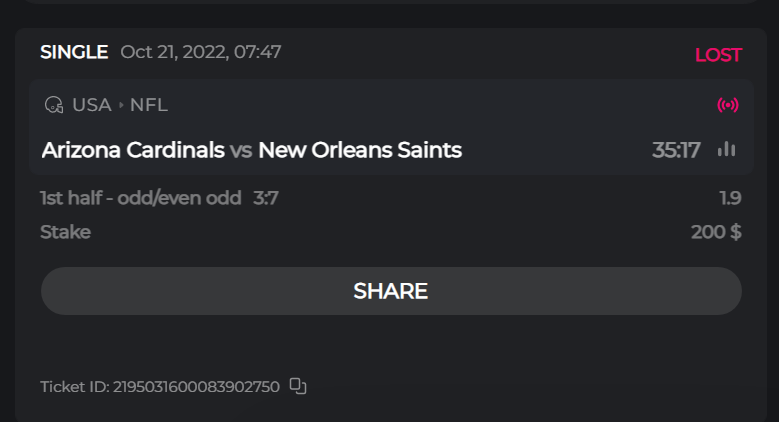This screenshot has height=422, width=779.
Task: Open the NFL league link
Action: click(x=149, y=105)
